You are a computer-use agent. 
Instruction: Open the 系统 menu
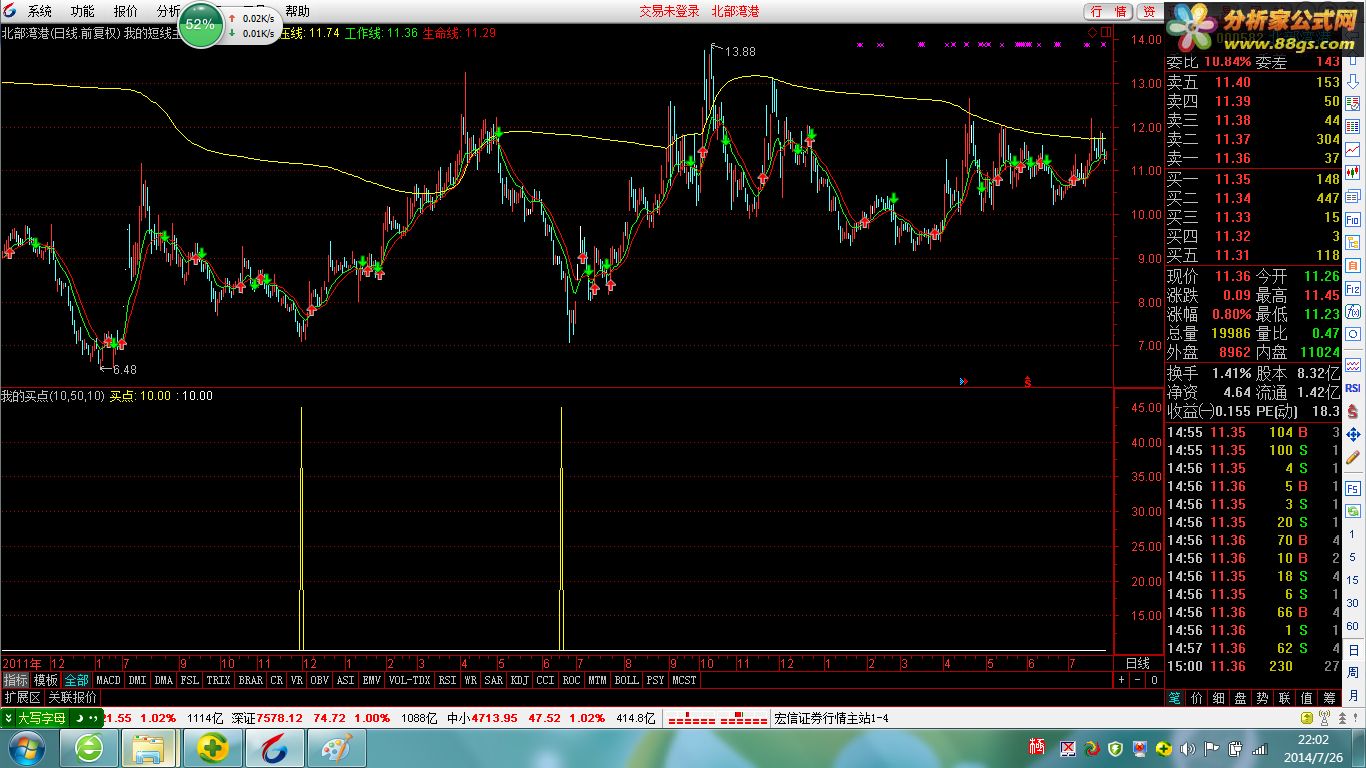click(40, 11)
